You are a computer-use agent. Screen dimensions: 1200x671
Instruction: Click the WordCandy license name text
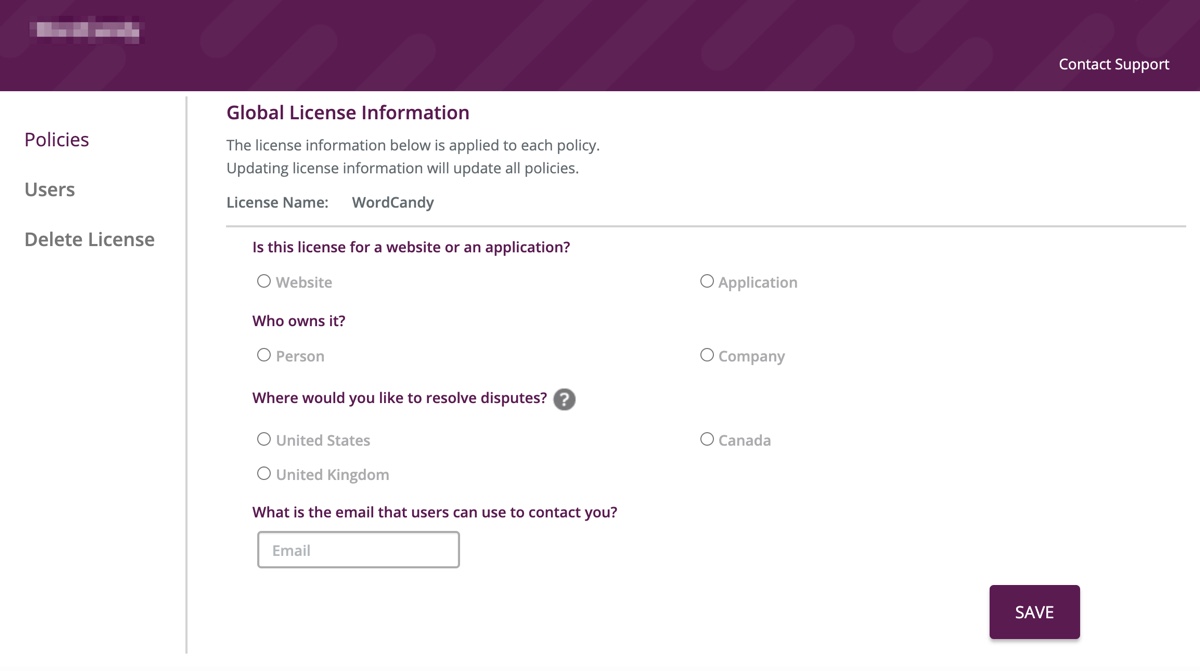click(393, 202)
